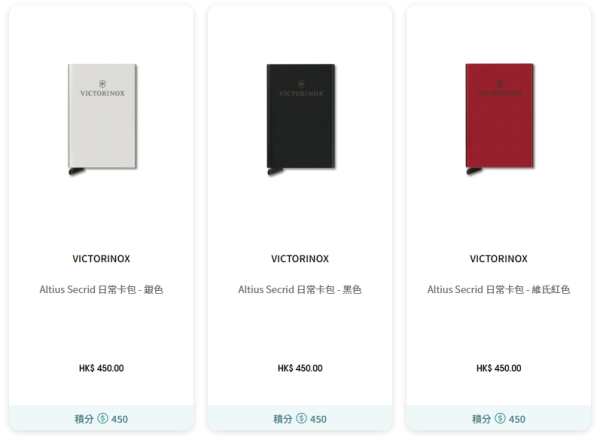Open product link Altius Secrid 日常卡包 - 黑色
600x437 pixels.
[300, 290]
